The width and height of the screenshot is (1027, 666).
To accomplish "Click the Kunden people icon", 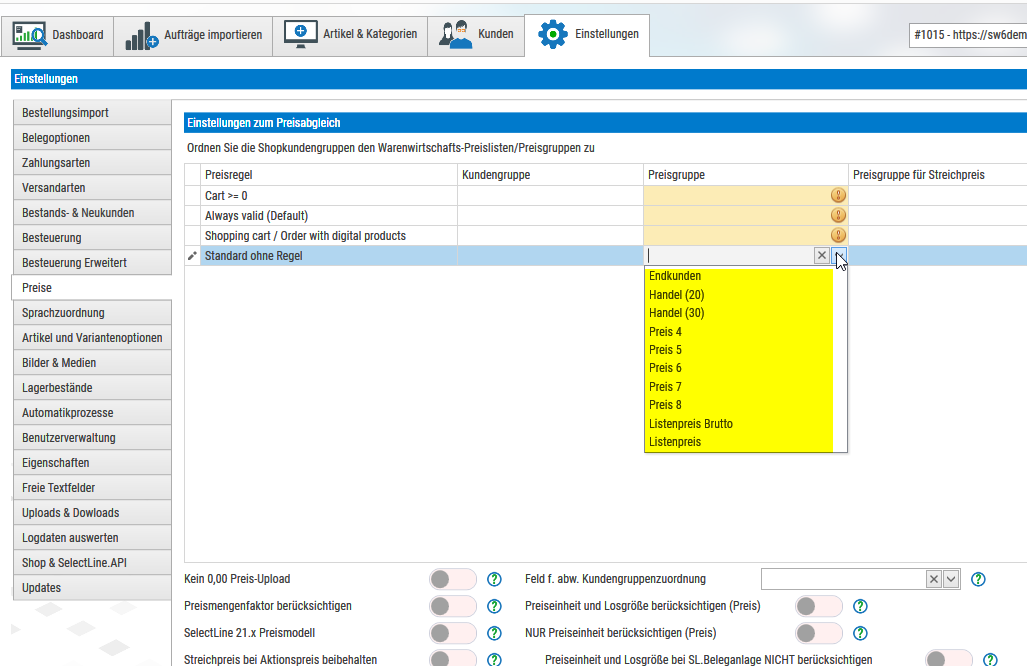I will (x=455, y=35).
